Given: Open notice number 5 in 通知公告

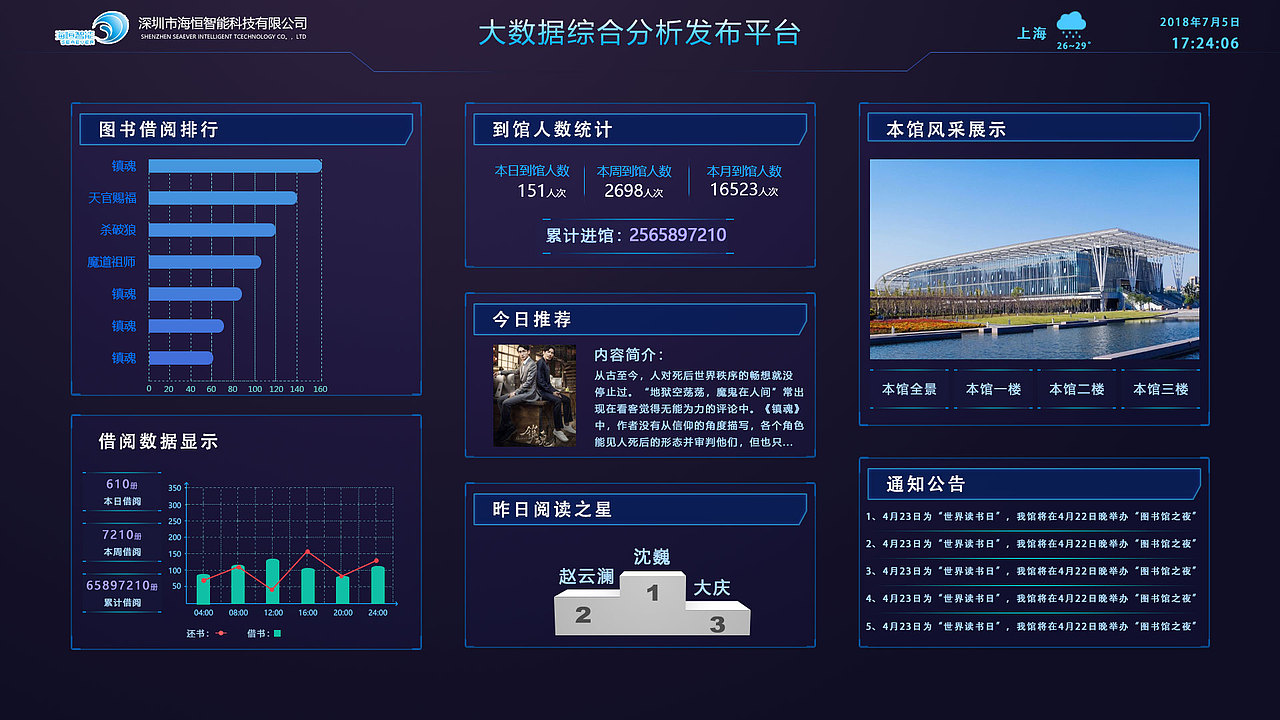Looking at the screenshot, I should point(1032,627).
